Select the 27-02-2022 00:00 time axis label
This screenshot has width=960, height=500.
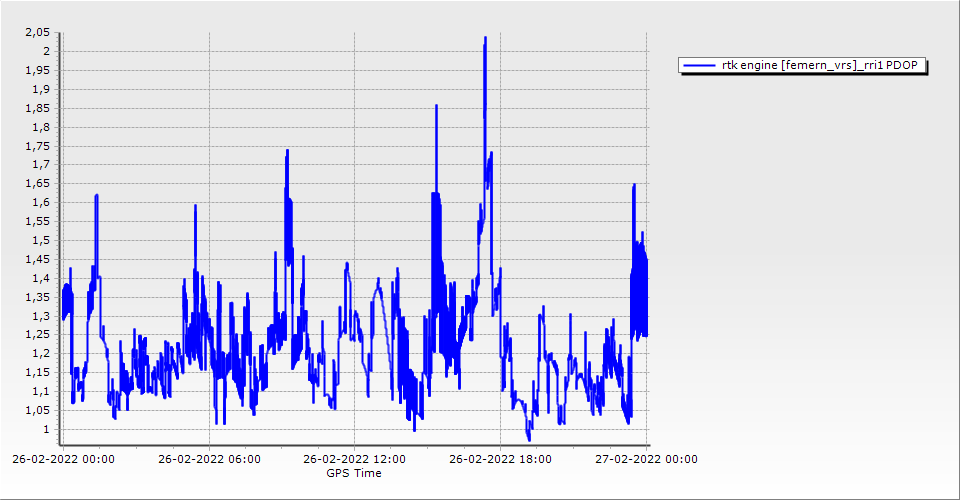pos(647,460)
